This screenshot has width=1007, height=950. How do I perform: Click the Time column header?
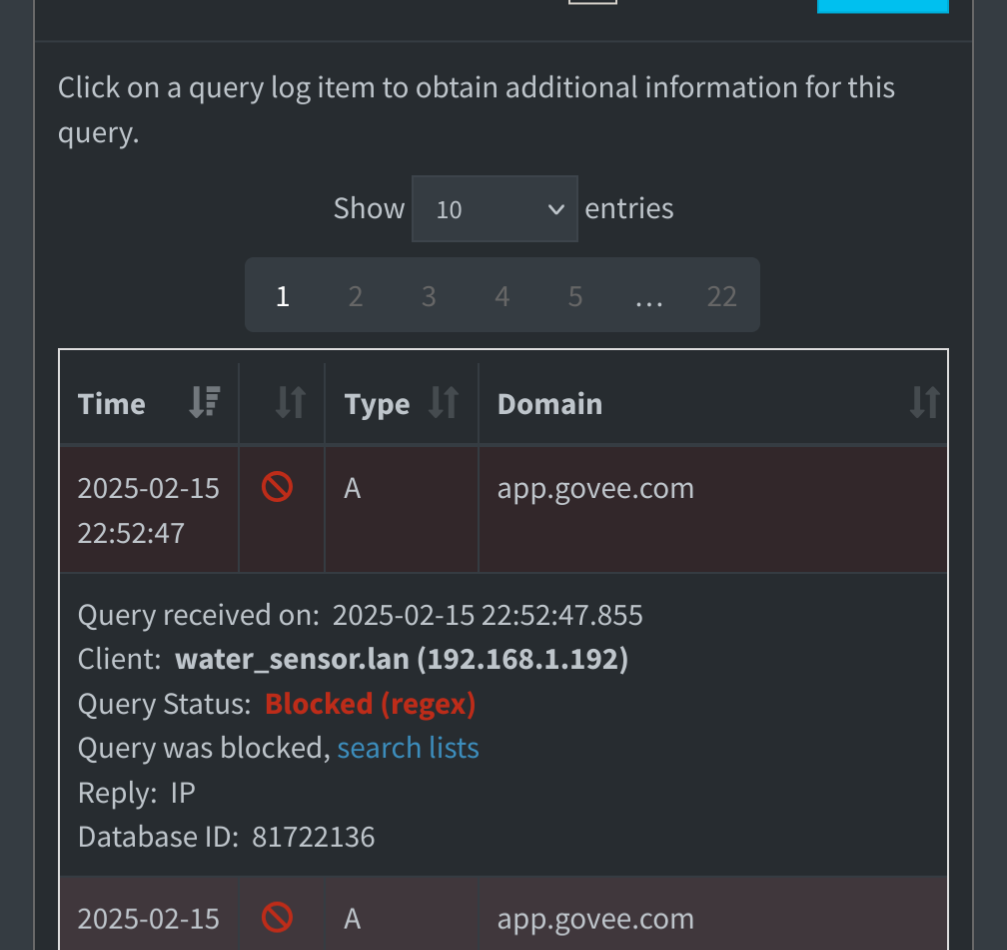pyautogui.click(x=111, y=404)
